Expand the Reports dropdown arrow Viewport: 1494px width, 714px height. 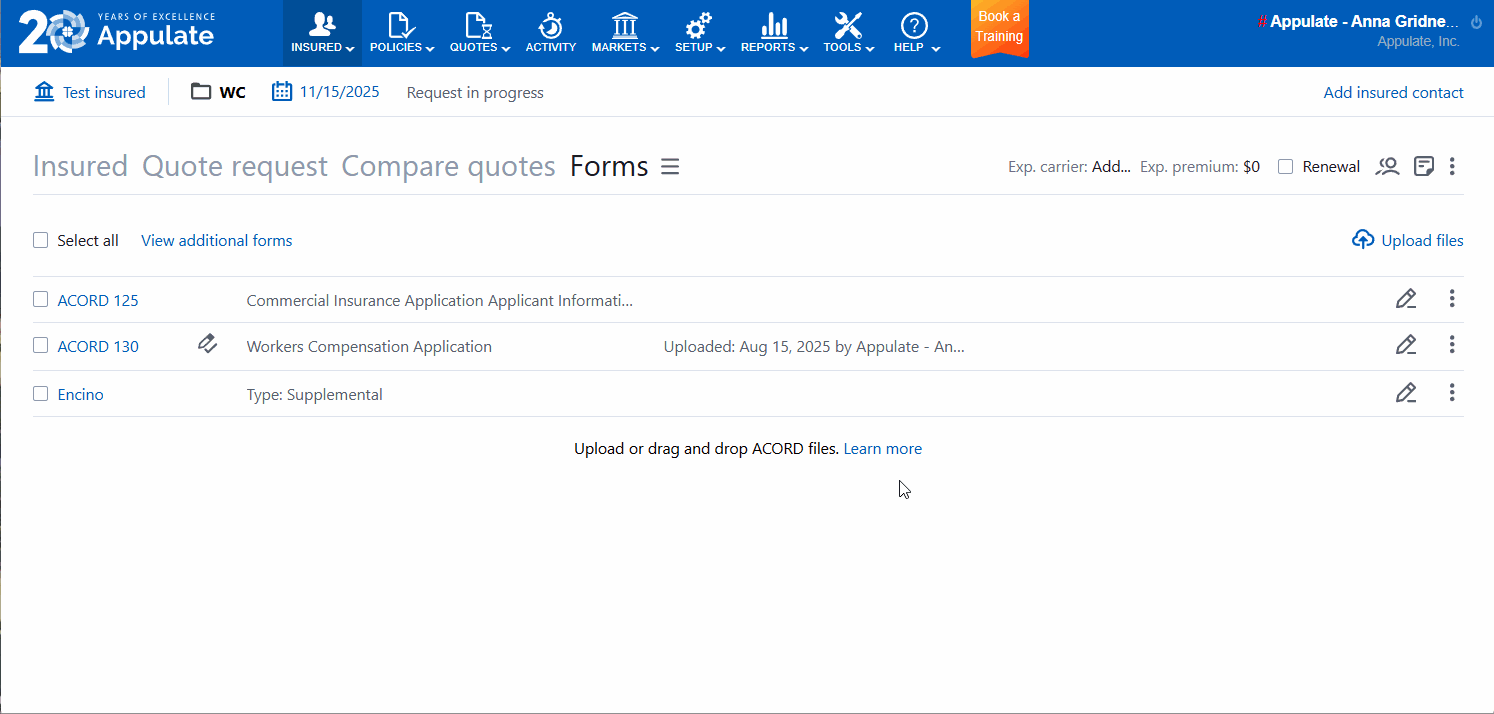[803, 48]
